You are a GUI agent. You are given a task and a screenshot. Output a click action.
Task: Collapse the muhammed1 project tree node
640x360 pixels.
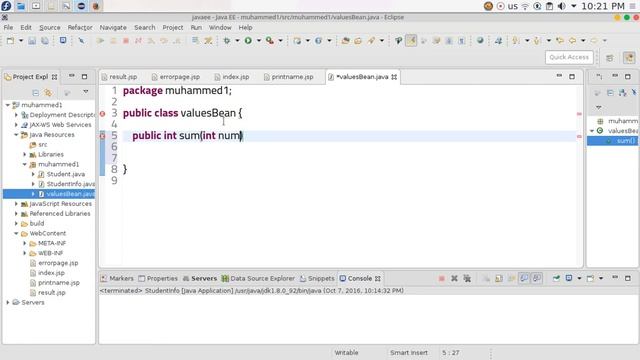[x=7, y=105]
